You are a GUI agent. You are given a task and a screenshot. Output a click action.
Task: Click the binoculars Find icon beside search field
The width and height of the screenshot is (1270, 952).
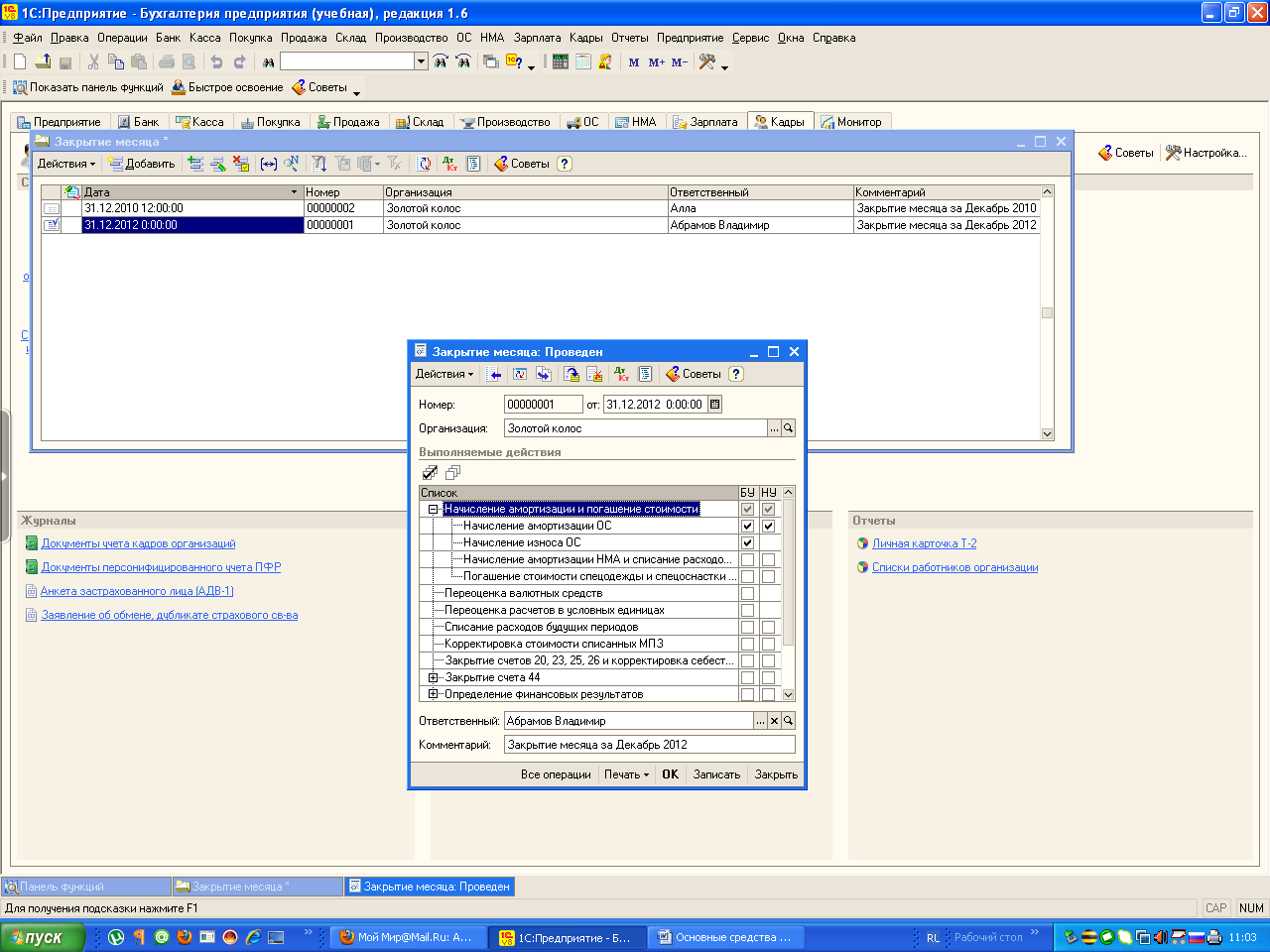(x=268, y=61)
